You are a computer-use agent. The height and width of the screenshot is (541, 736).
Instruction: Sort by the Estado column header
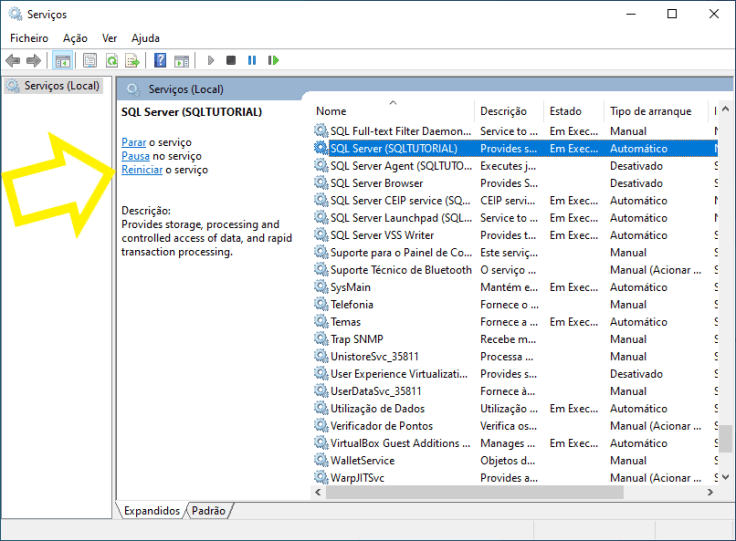click(565, 111)
